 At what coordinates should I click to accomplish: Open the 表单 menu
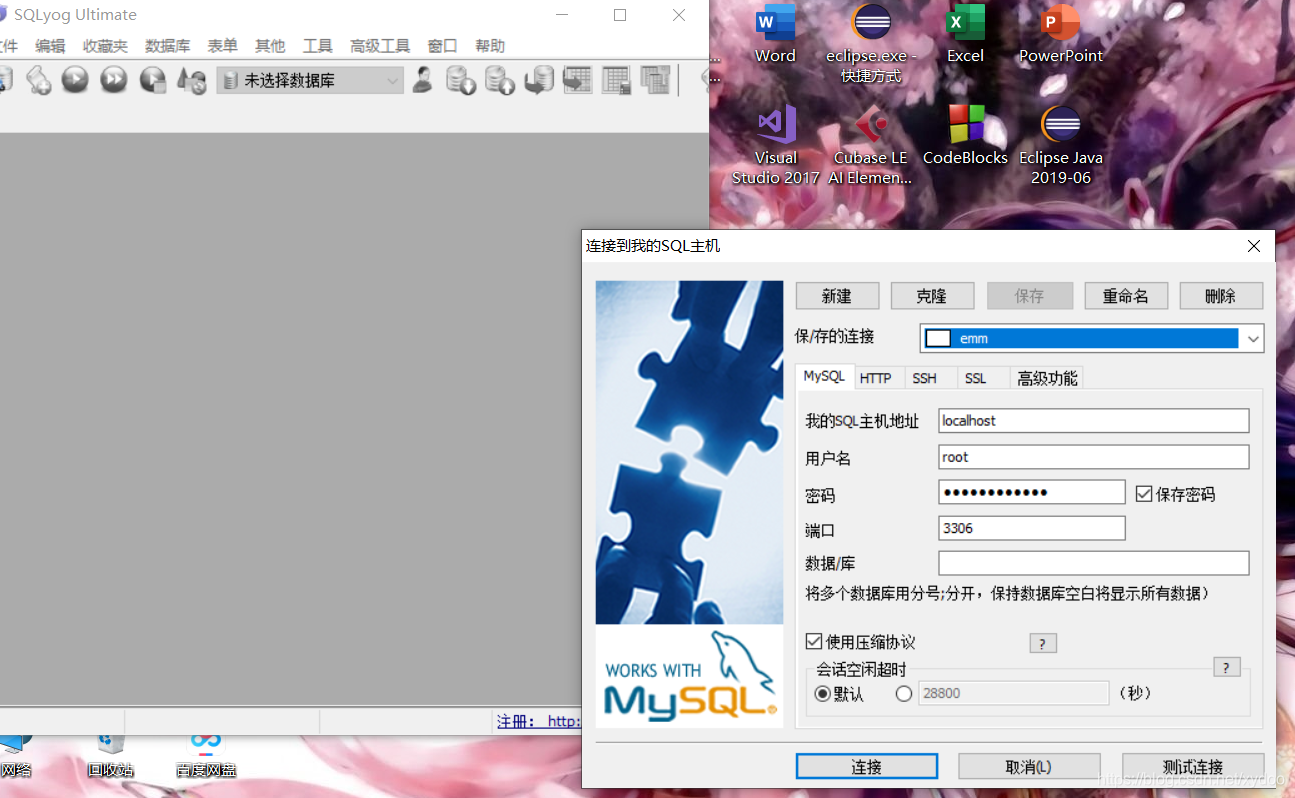222,46
